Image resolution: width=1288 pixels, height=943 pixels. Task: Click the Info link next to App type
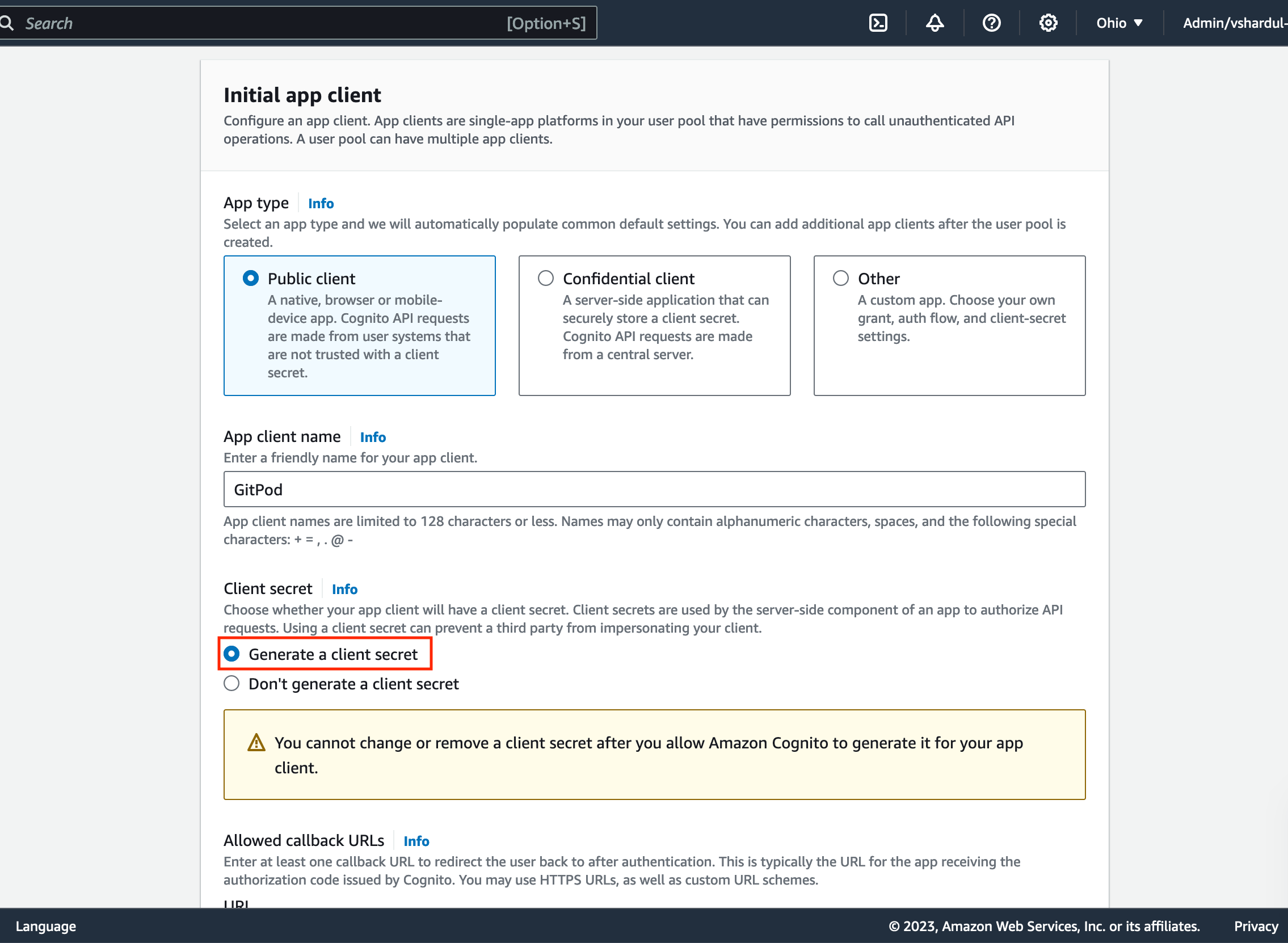321,203
